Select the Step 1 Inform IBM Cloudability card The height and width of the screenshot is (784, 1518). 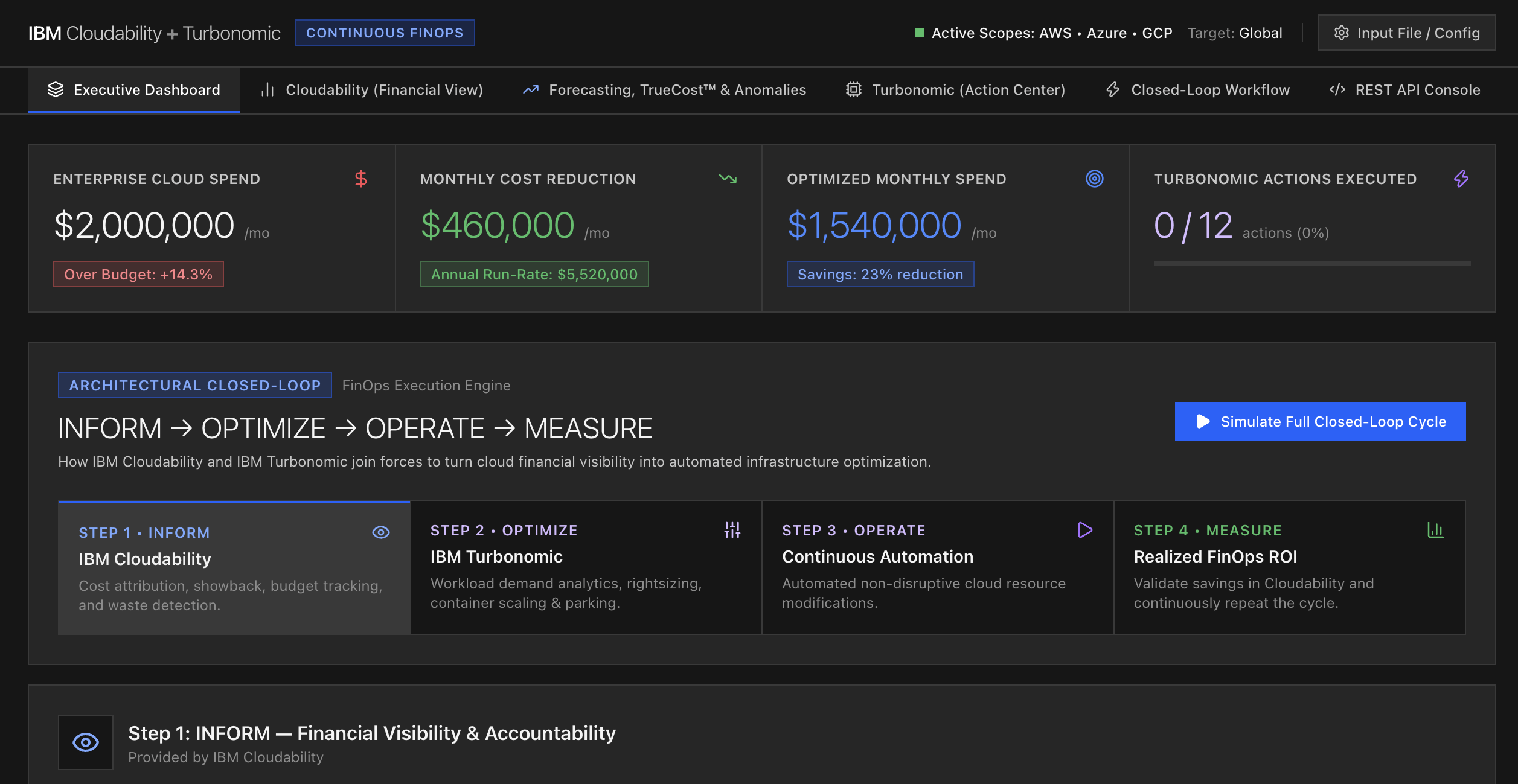[x=234, y=567]
